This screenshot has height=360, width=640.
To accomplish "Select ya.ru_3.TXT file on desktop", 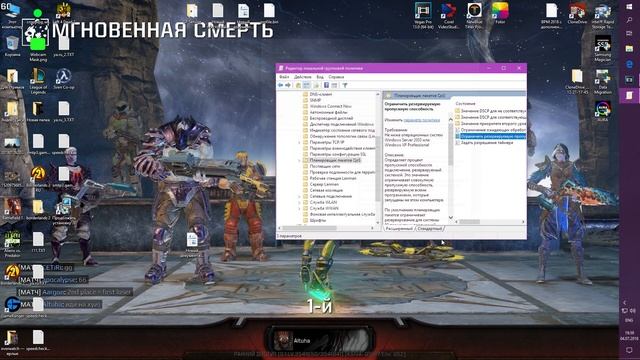I will click(64, 111).
